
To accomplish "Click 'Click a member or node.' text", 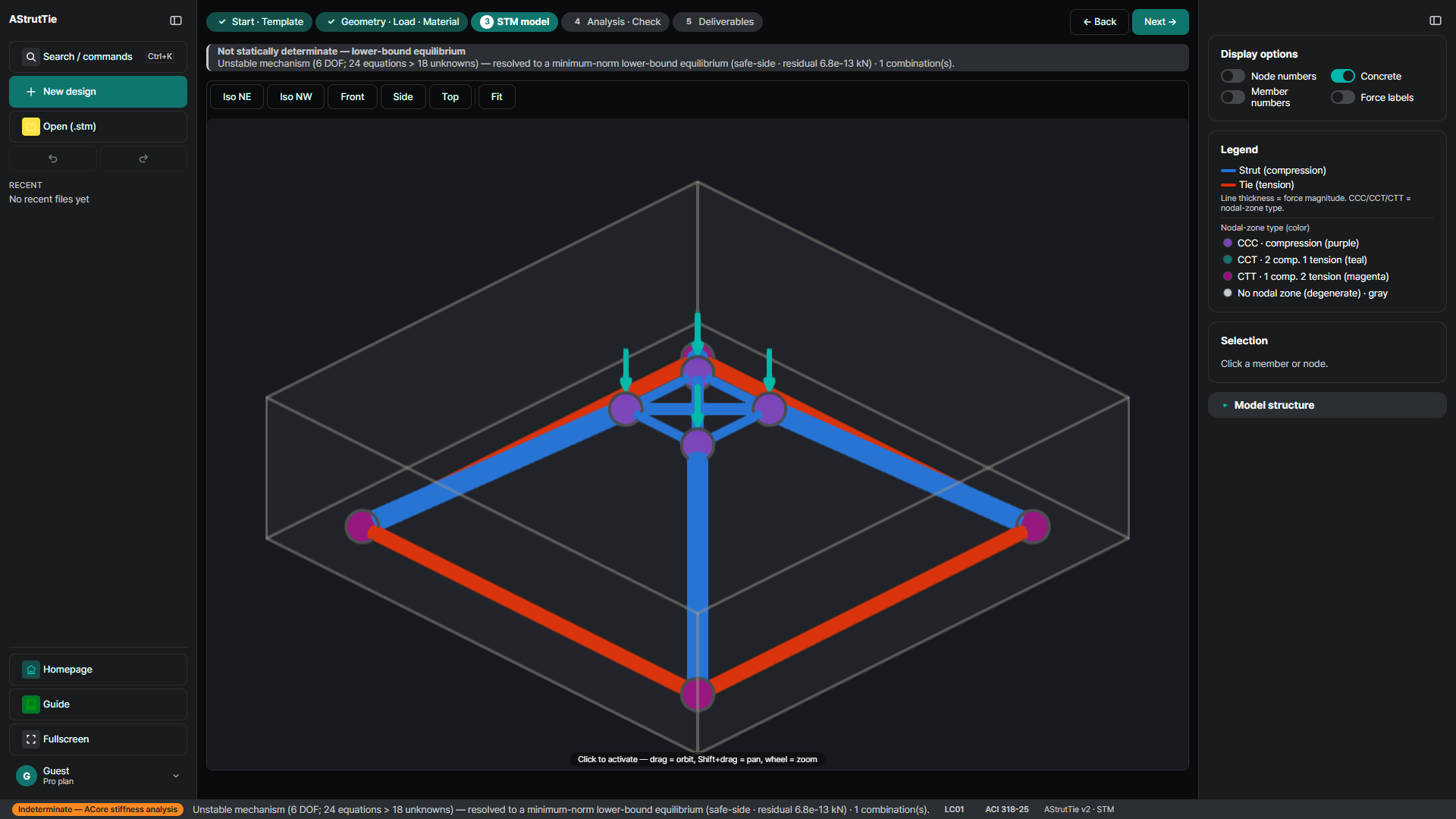I will pyautogui.click(x=1274, y=364).
